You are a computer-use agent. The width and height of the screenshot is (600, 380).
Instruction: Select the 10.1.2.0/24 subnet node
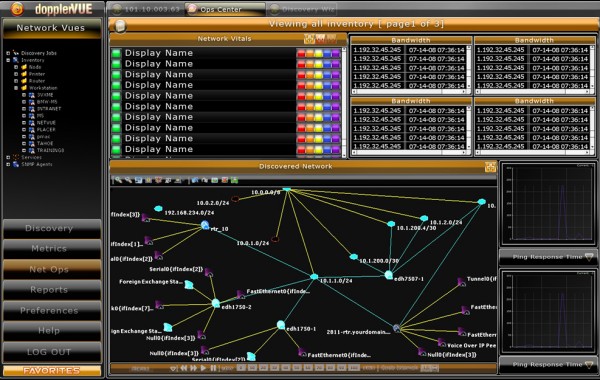click(424, 219)
